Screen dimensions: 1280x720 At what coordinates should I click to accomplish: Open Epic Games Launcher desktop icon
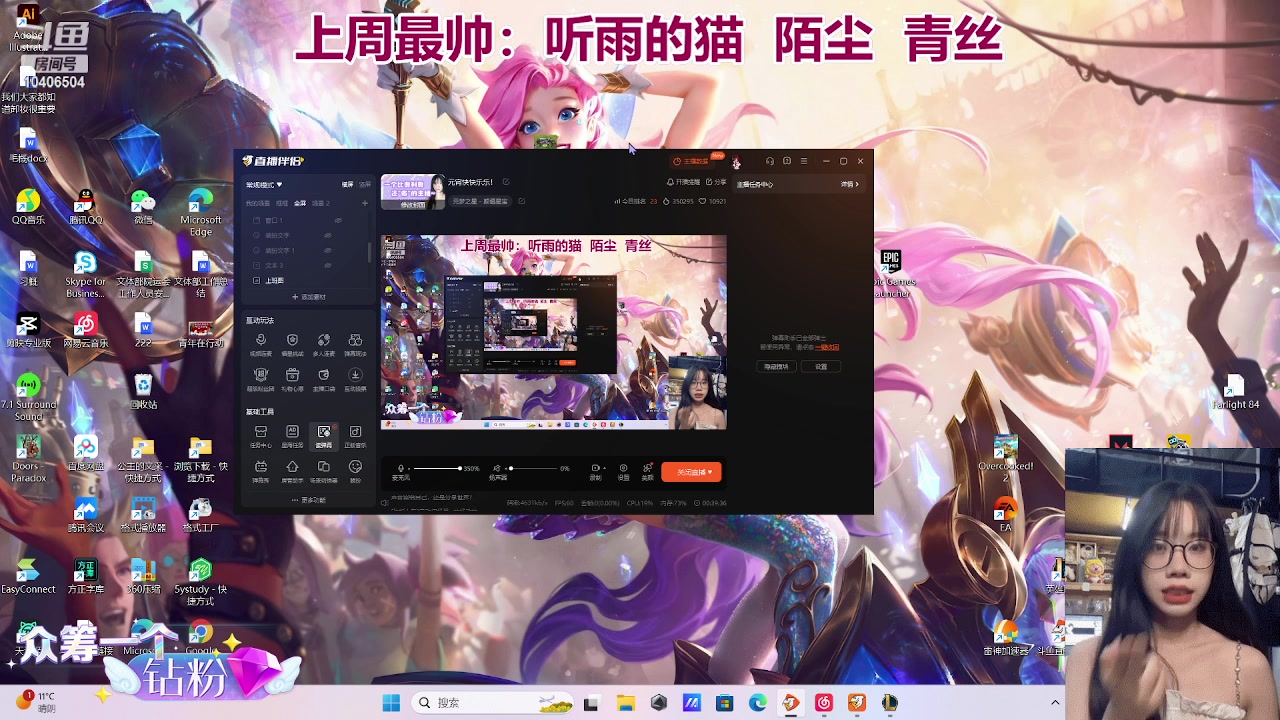pyautogui.click(x=890, y=274)
